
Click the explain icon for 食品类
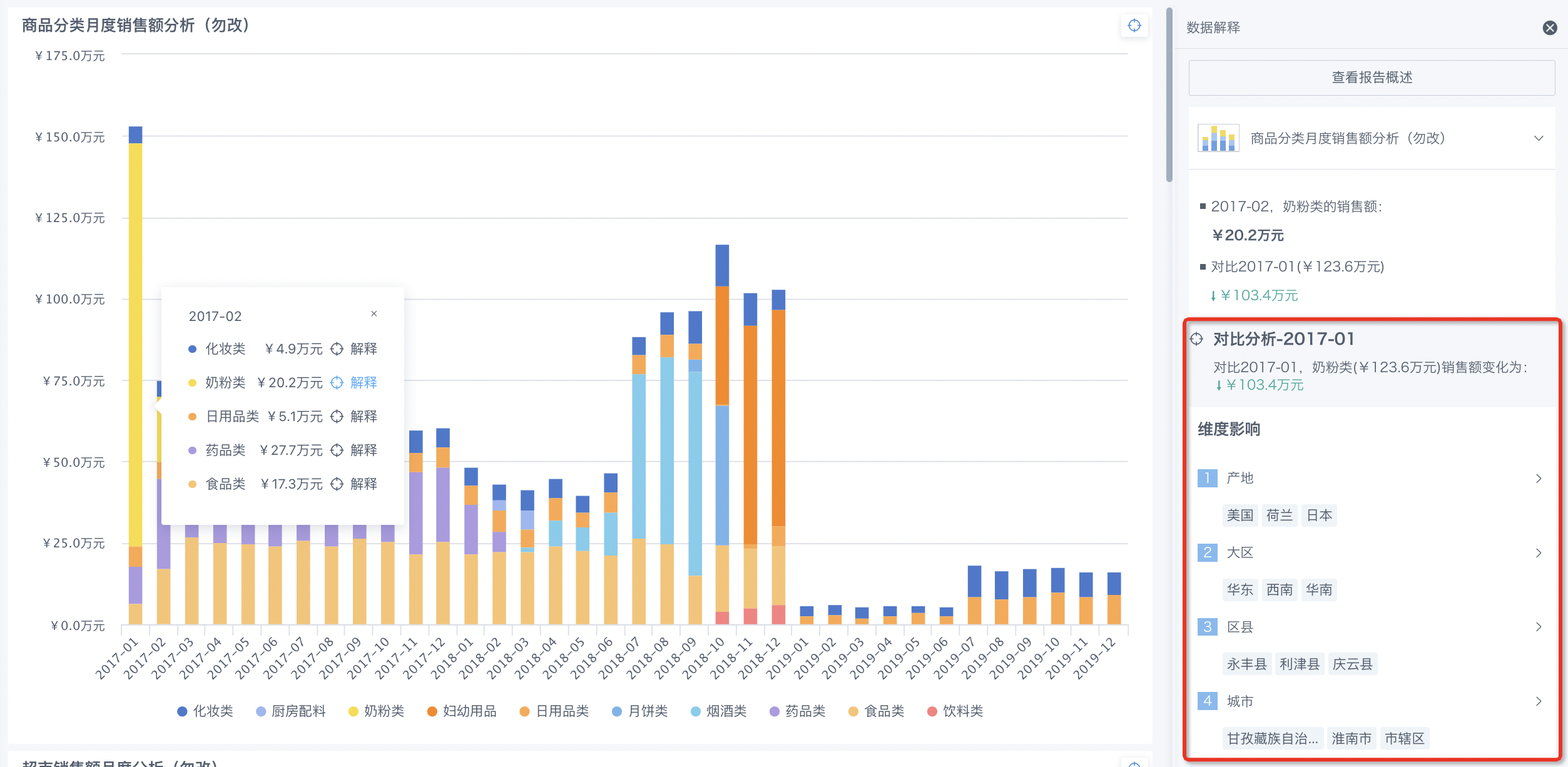(x=337, y=484)
